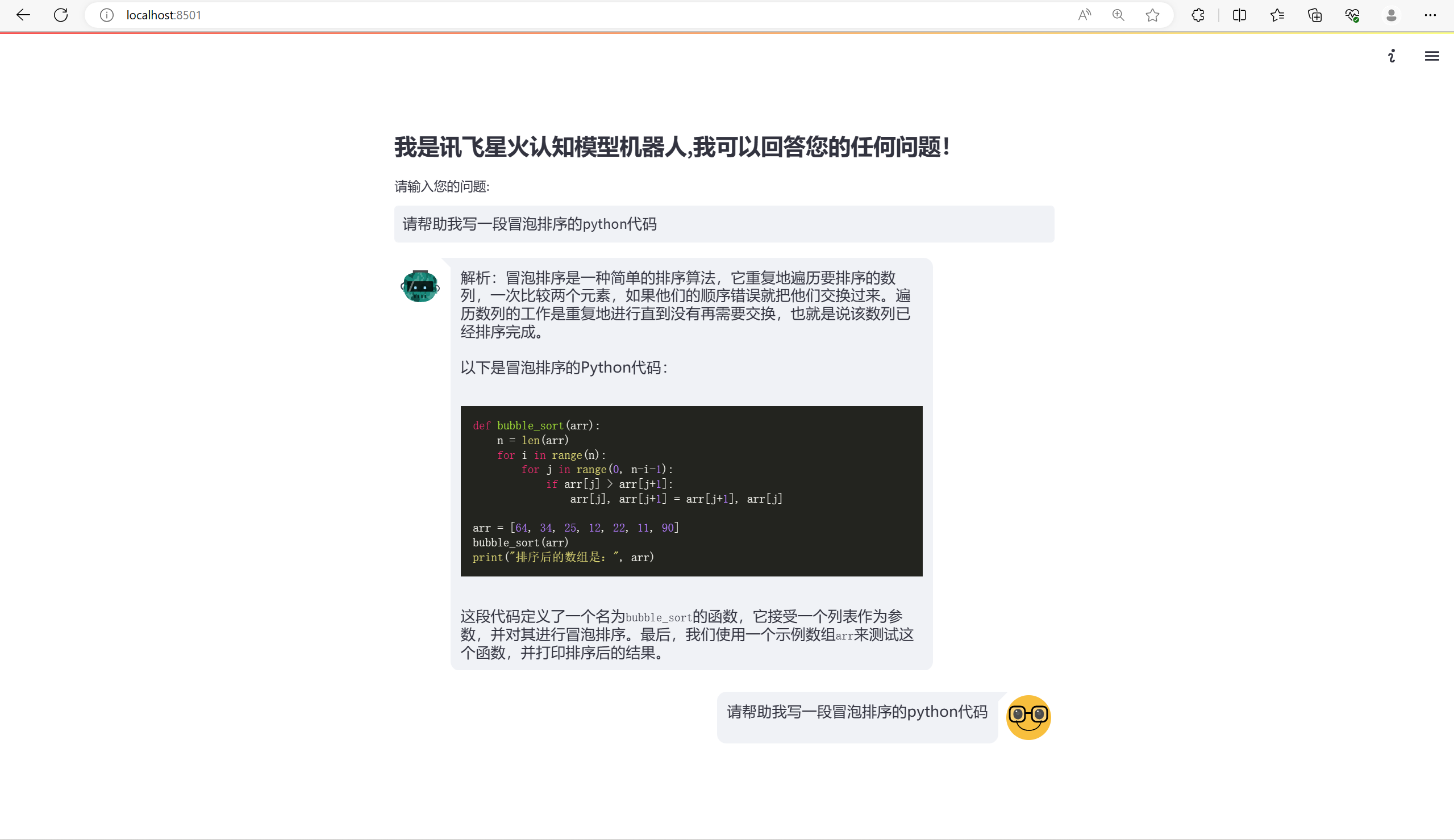
Task: Click the browser Back arrow
Action: click(23, 15)
